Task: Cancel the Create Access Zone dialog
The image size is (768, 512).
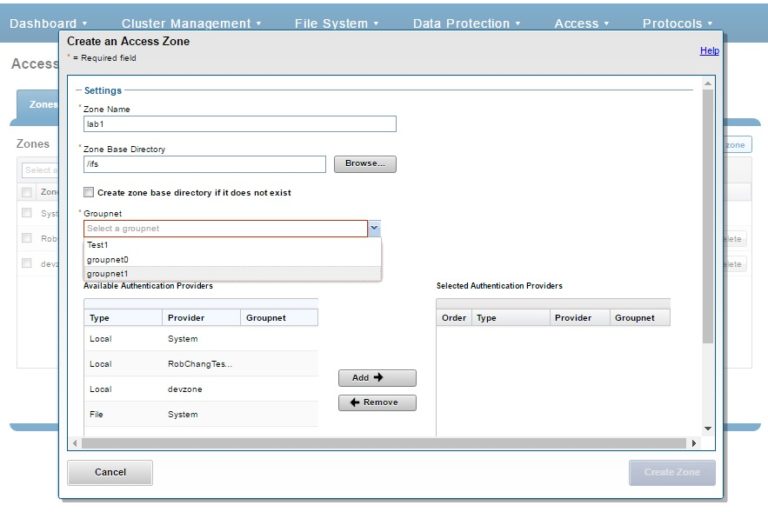Action: [x=110, y=472]
